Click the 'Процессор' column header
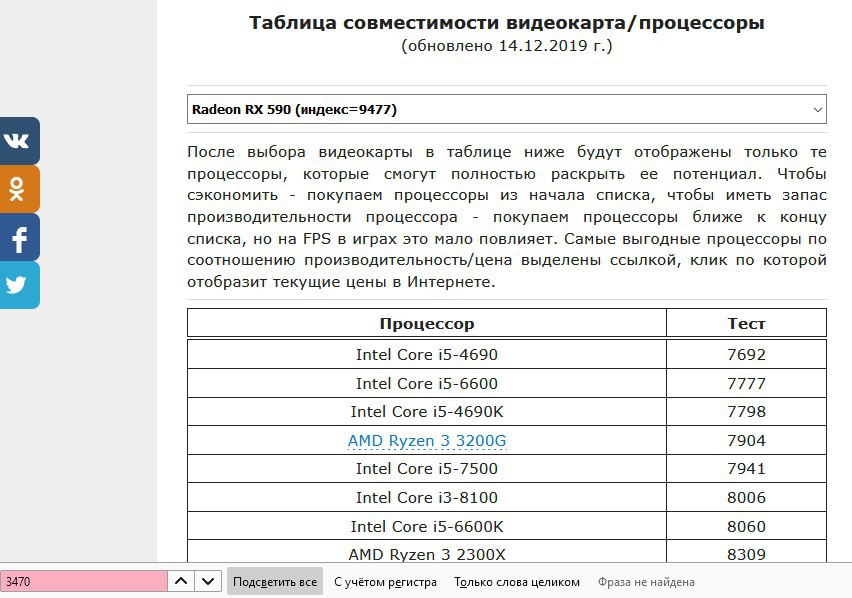This screenshot has height=598, width=852. point(427,323)
